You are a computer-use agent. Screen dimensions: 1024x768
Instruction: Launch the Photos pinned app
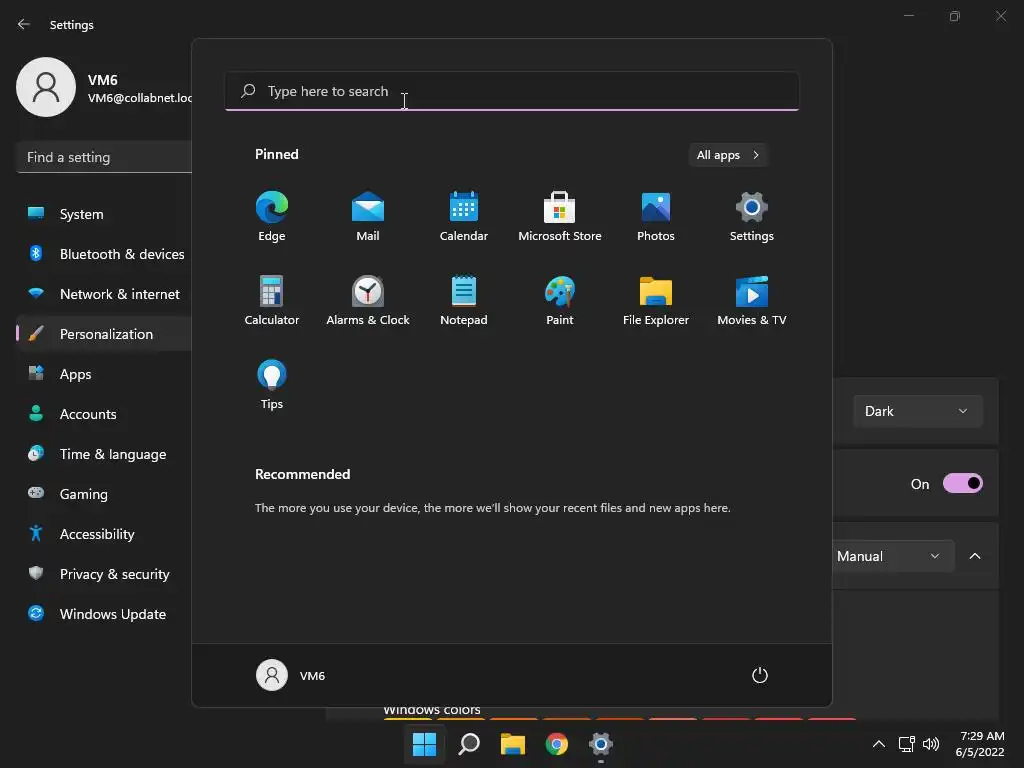[x=656, y=216]
